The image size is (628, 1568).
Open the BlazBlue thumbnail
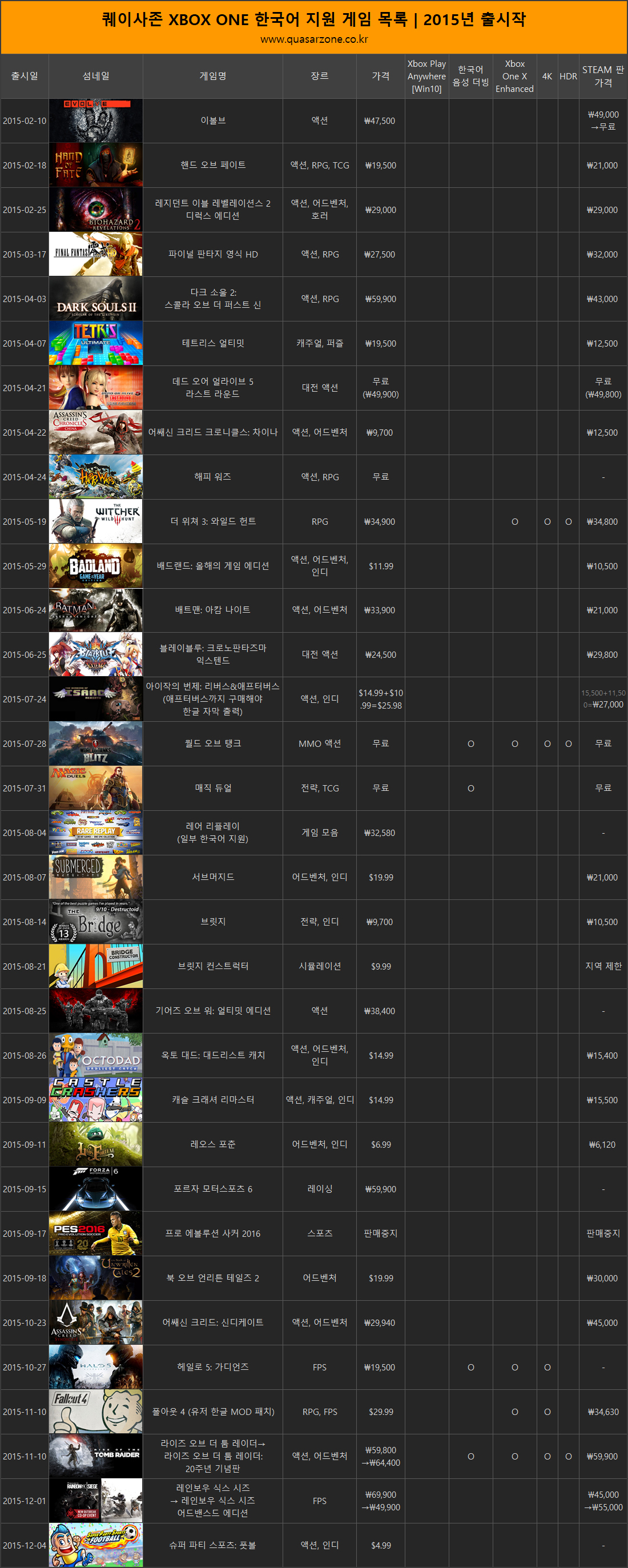(96, 654)
